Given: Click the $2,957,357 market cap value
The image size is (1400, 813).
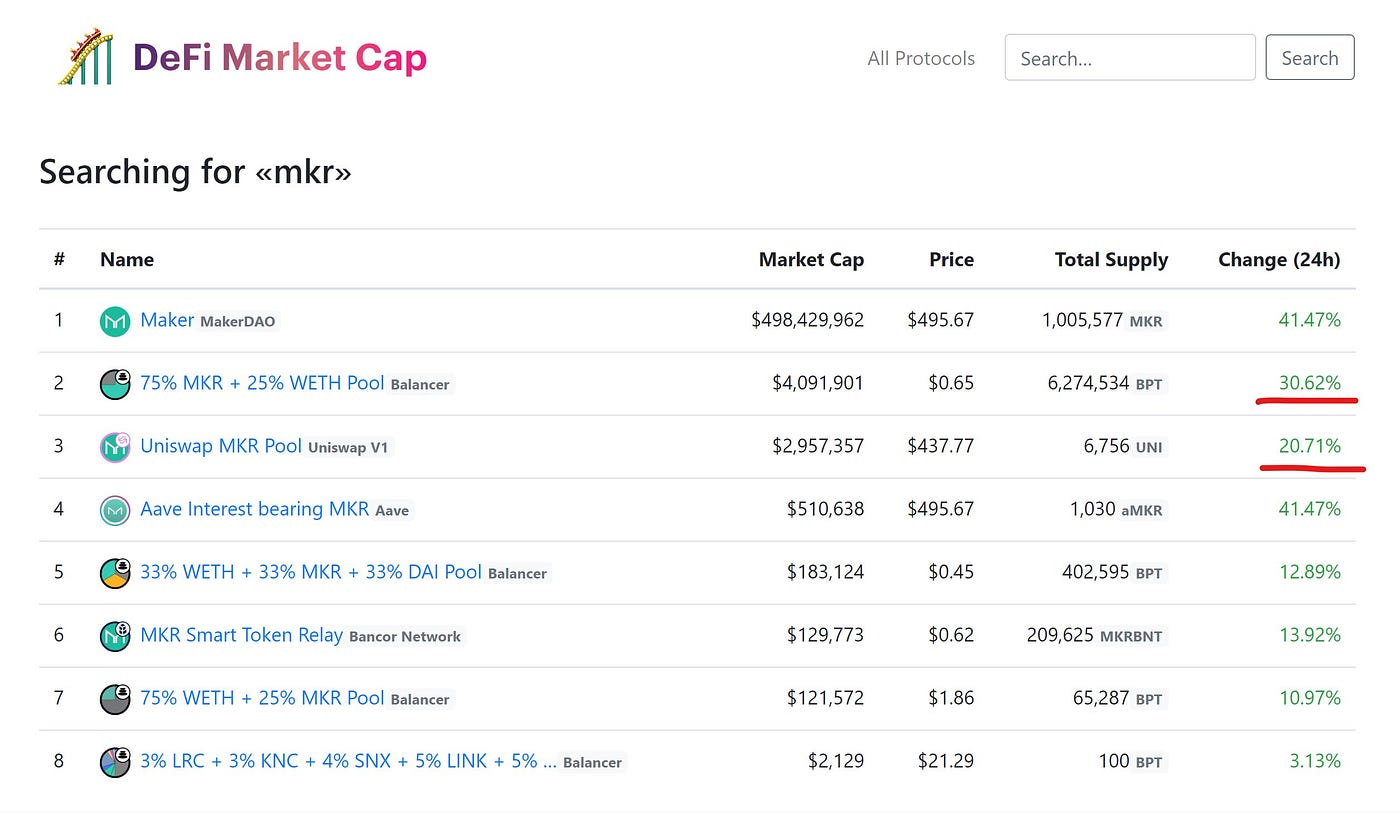Looking at the screenshot, I should pos(818,447).
